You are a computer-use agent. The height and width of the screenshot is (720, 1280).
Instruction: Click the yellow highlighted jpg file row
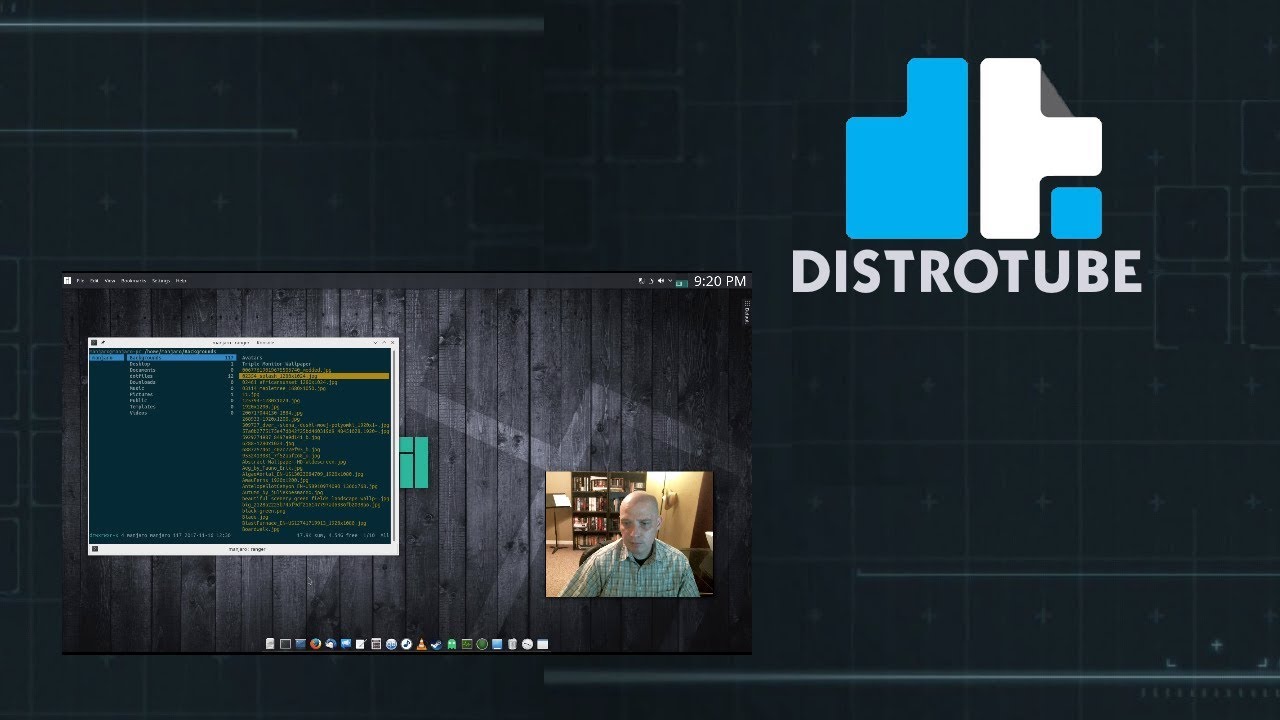click(x=314, y=375)
